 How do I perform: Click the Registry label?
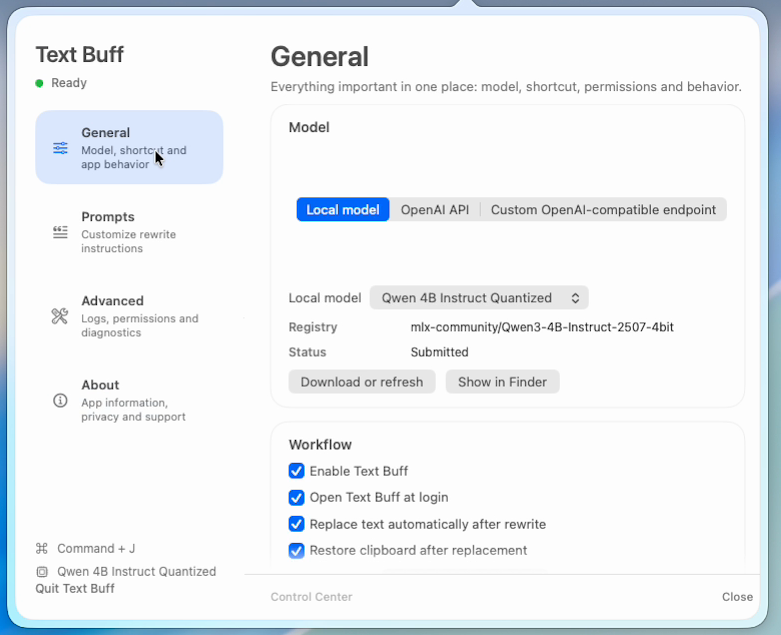coord(313,327)
